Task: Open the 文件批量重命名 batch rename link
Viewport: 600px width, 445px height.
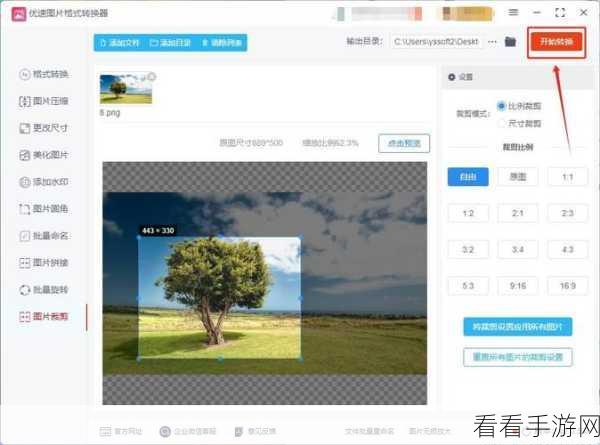Action: click(369, 431)
